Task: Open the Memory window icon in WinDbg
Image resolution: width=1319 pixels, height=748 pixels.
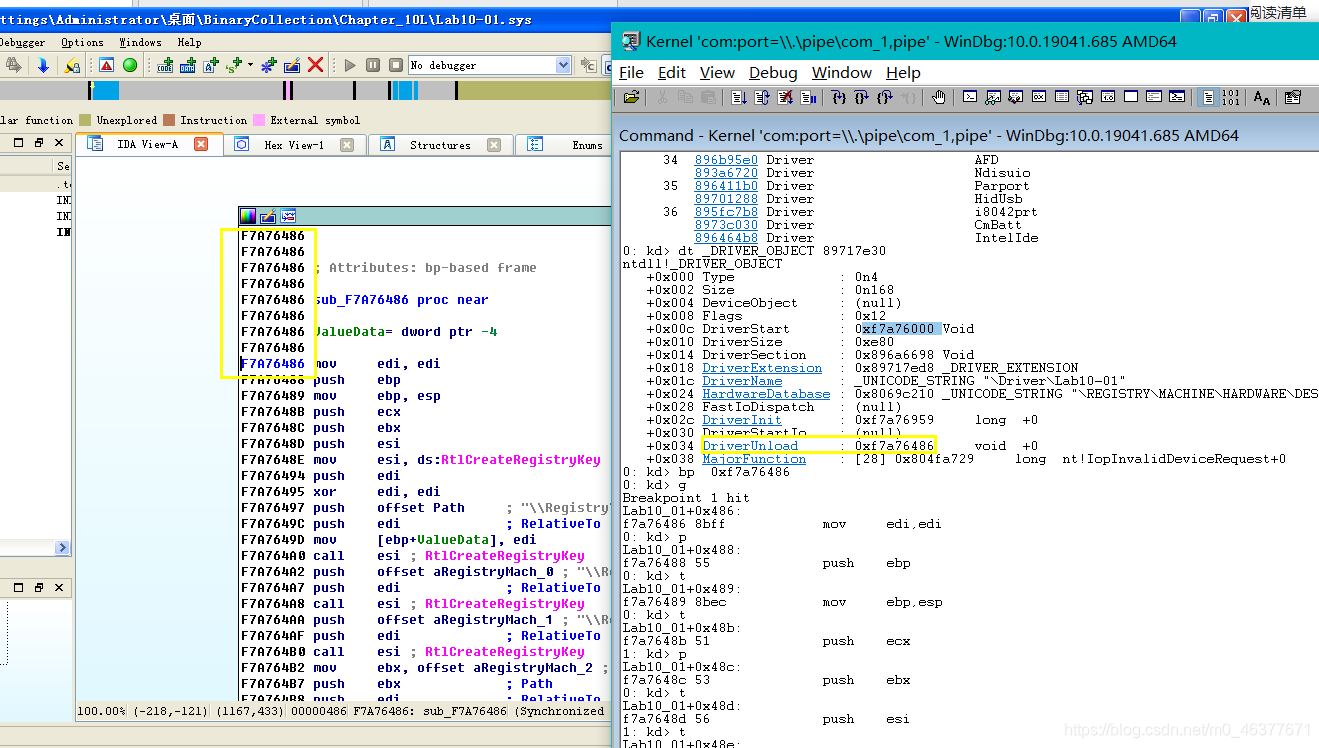Action: 1062,97
